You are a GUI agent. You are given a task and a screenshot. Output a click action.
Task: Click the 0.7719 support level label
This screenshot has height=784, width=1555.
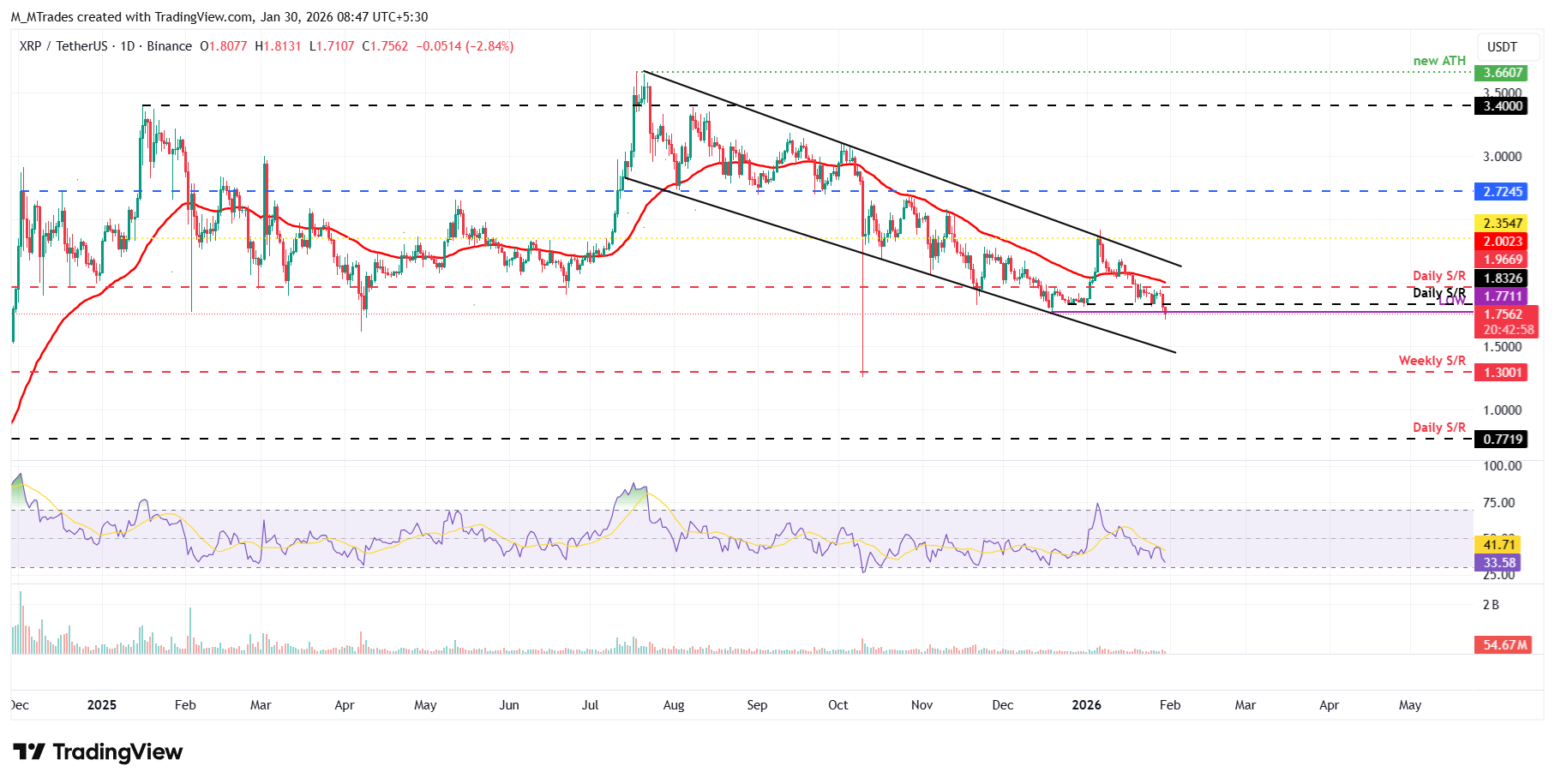[x=1503, y=440]
